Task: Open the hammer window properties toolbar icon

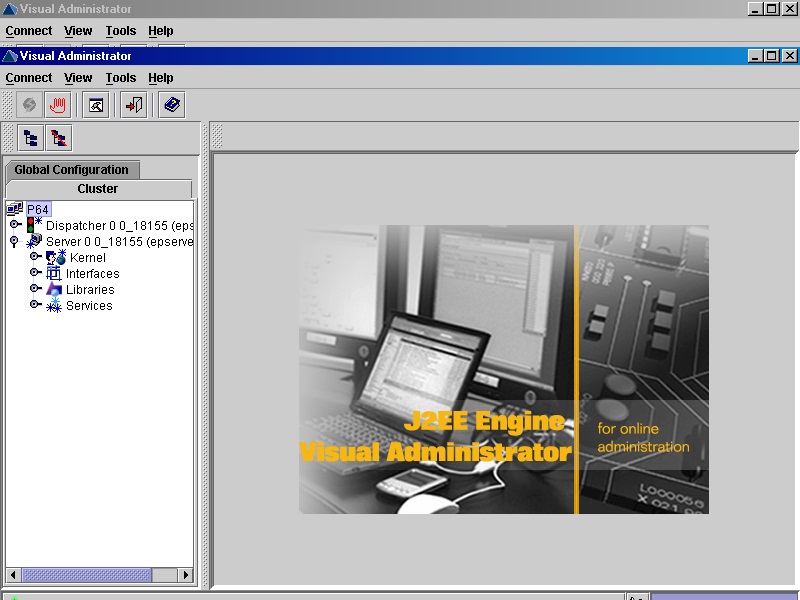Action: (x=96, y=105)
